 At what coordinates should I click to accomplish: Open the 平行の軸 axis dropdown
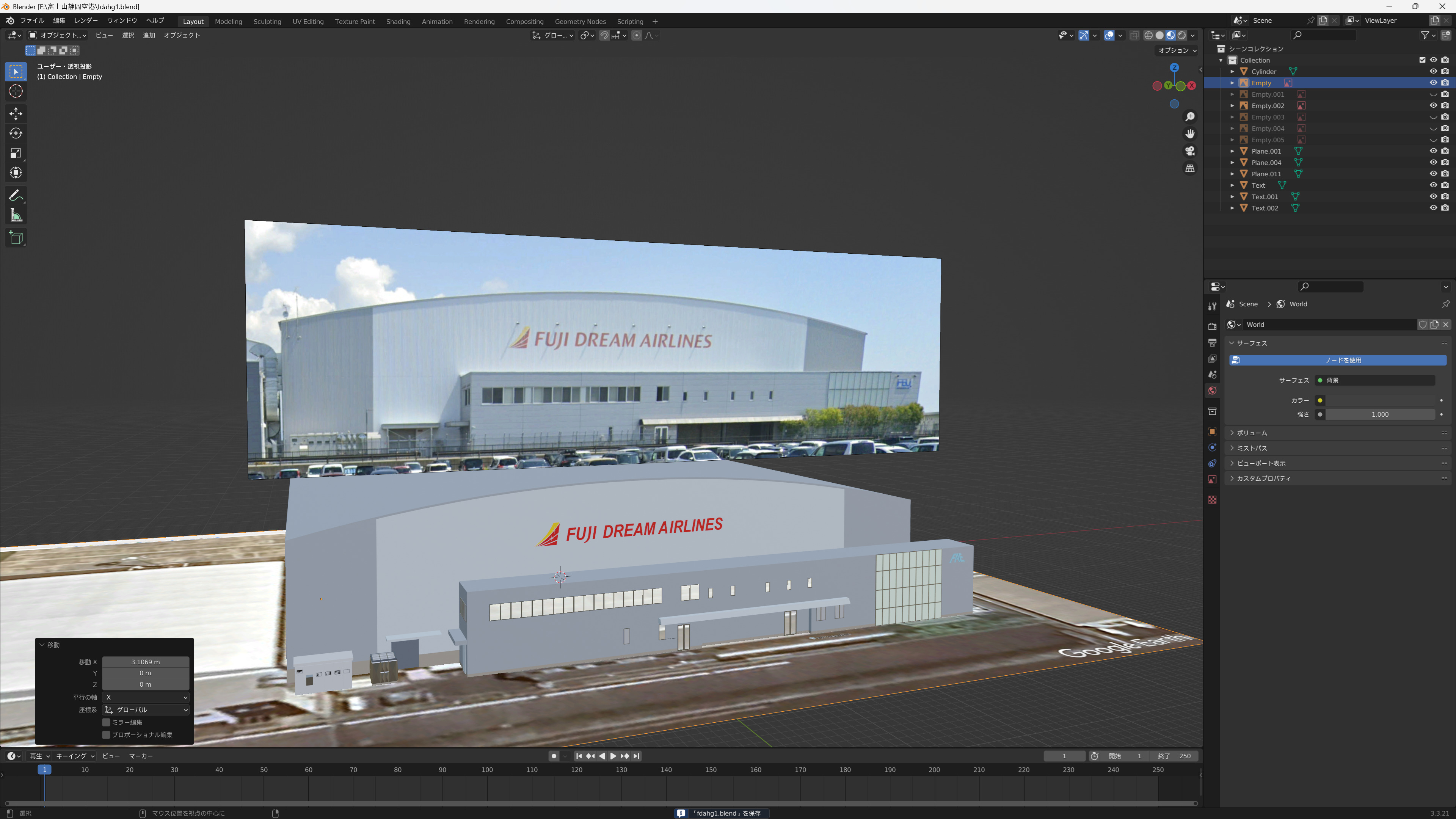[x=146, y=698]
